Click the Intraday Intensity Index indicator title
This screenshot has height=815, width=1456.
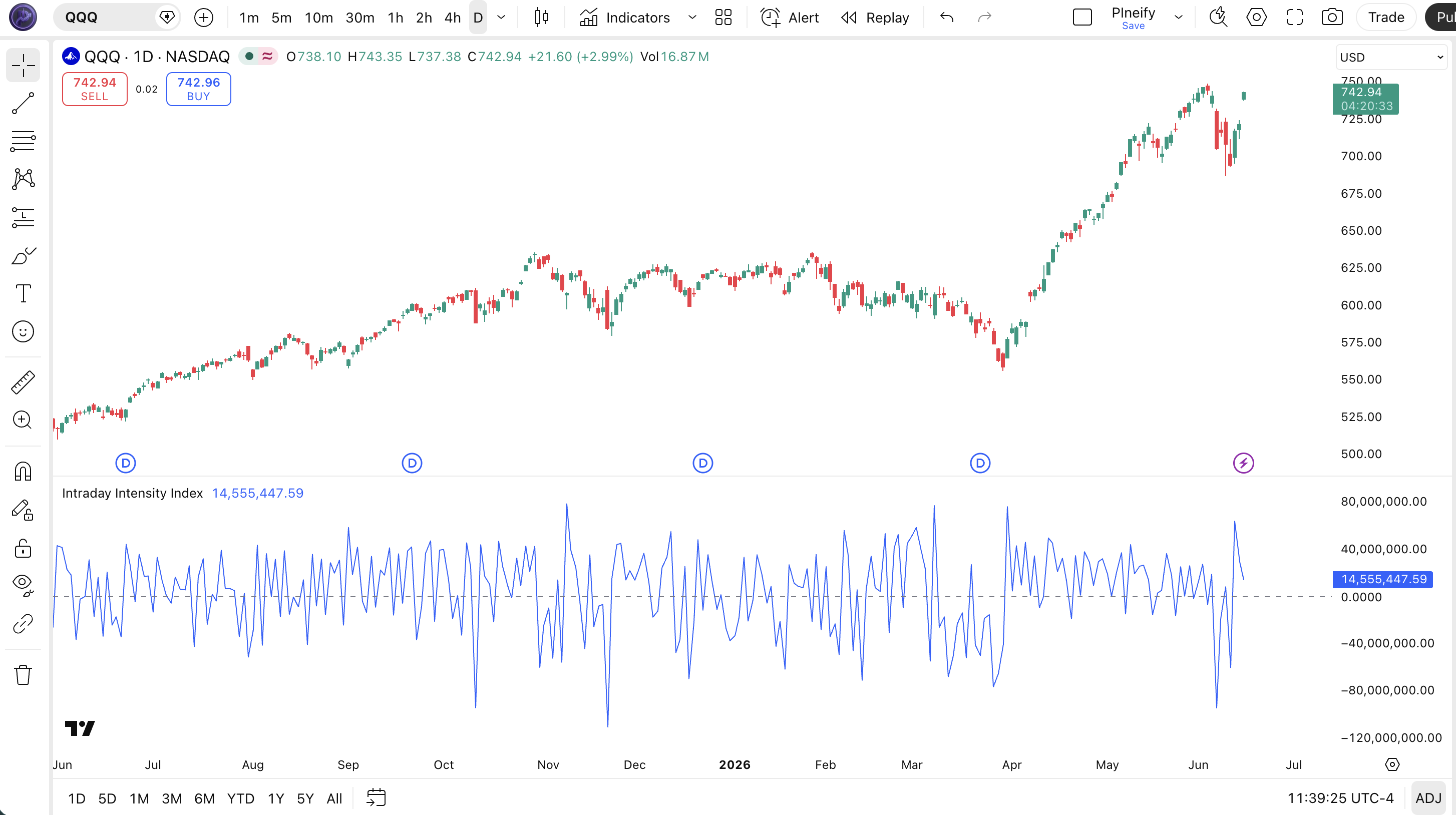(132, 493)
